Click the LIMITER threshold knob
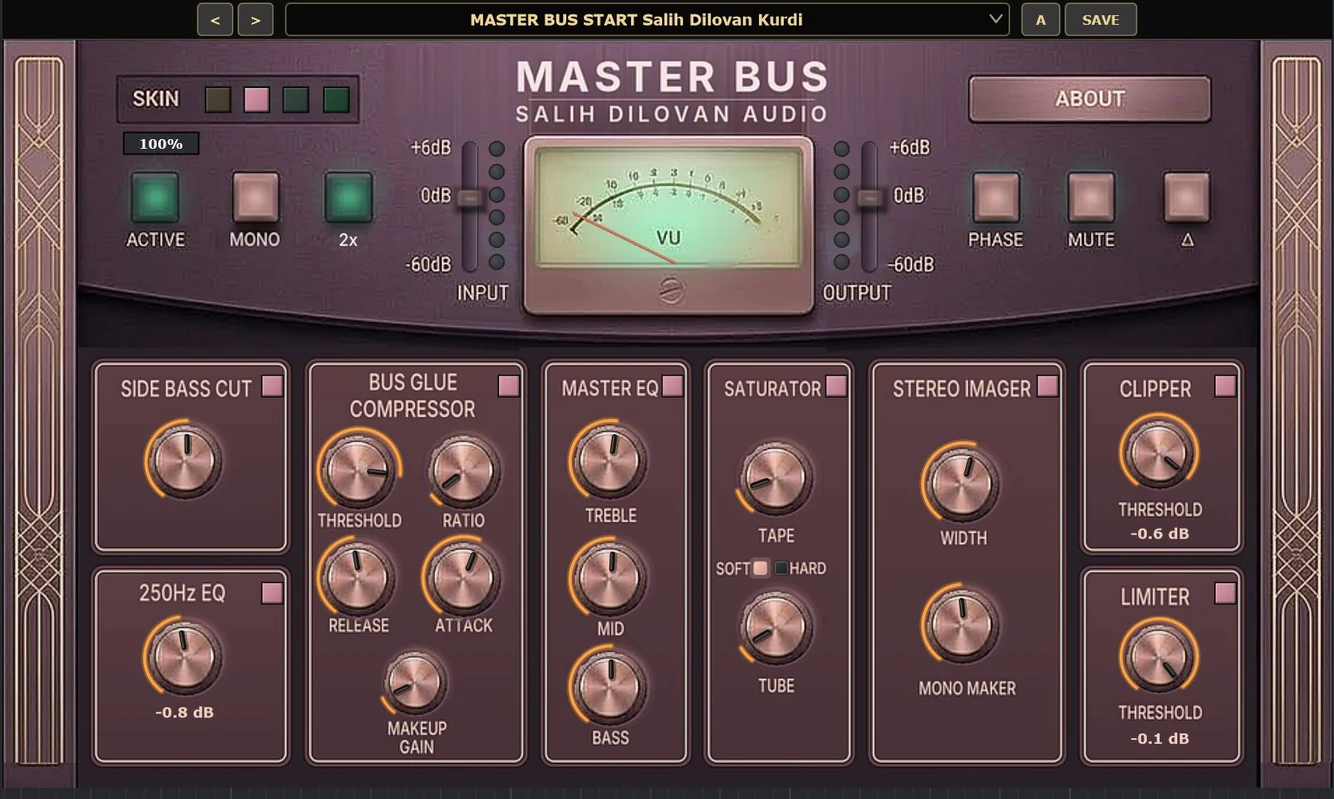 [x=1158, y=657]
